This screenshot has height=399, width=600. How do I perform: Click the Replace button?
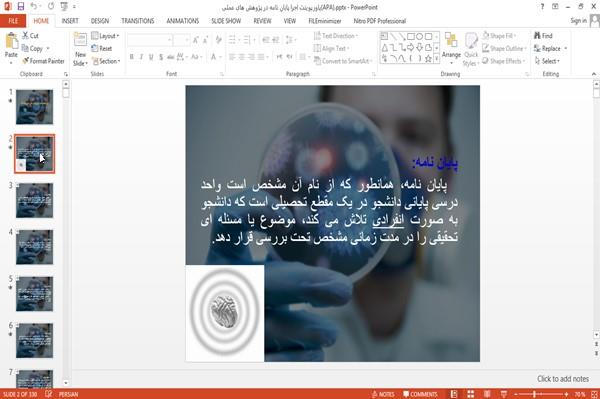[x=550, y=48]
